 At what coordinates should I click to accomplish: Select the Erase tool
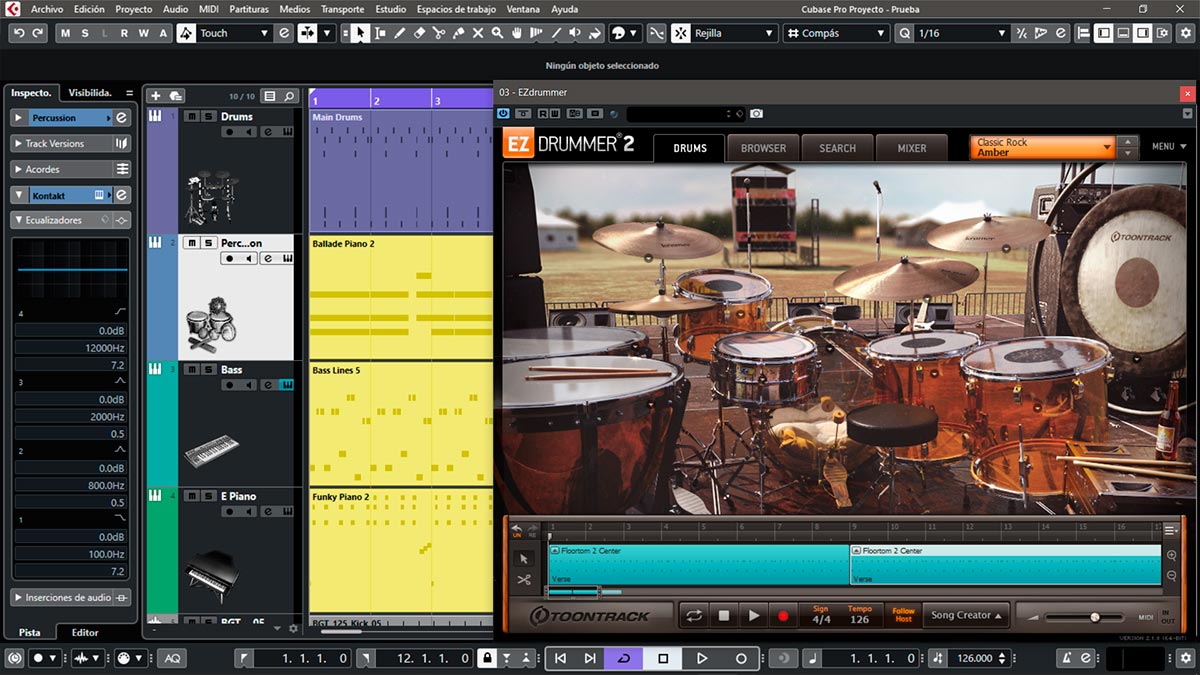[419, 33]
